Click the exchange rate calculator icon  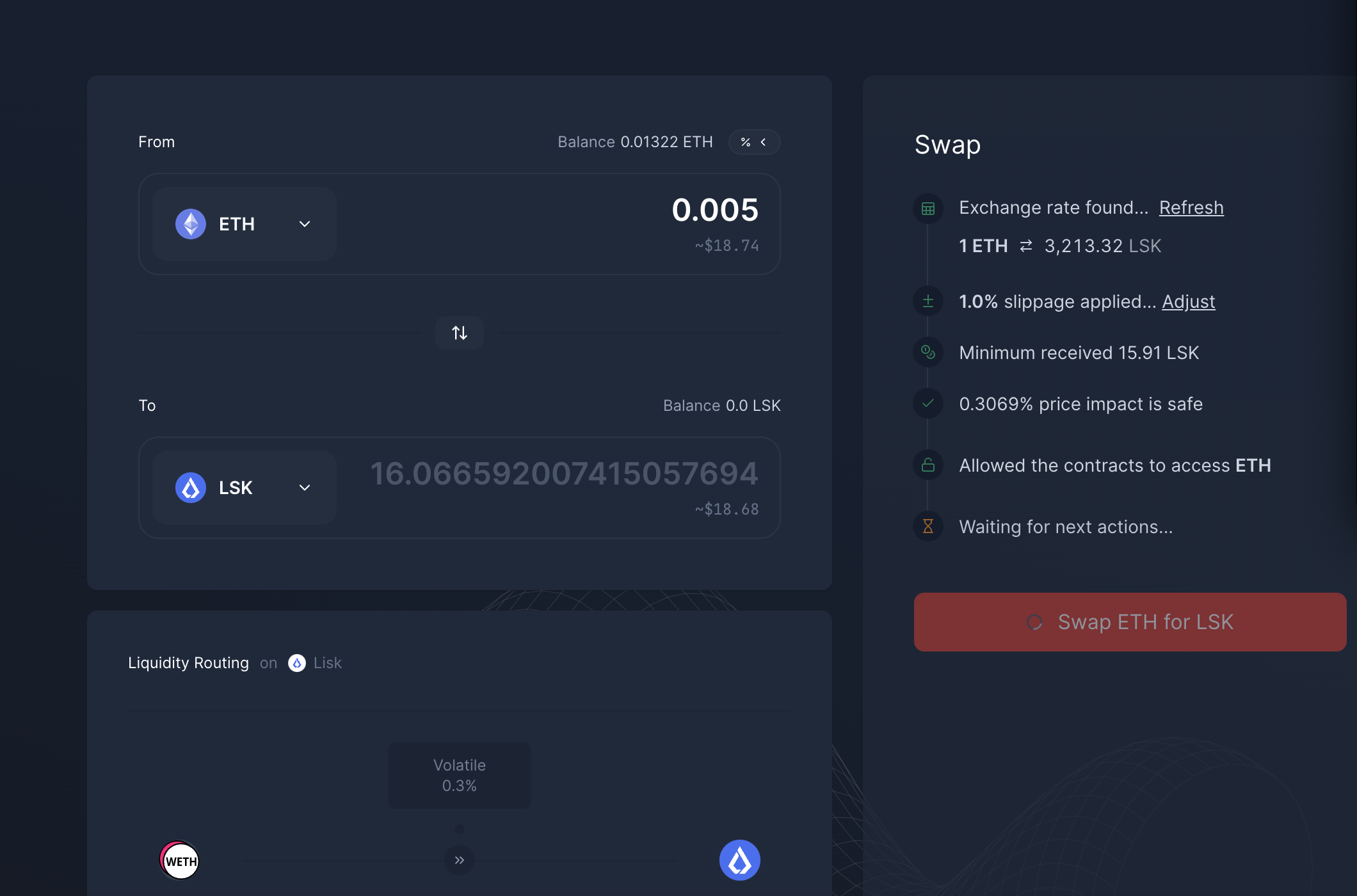pyautogui.click(x=927, y=209)
